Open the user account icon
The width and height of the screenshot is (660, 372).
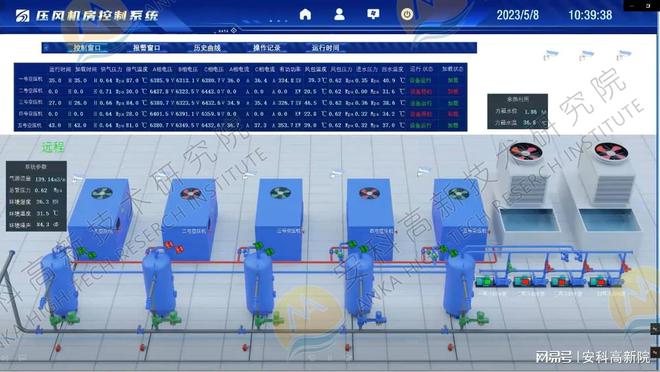click(339, 14)
